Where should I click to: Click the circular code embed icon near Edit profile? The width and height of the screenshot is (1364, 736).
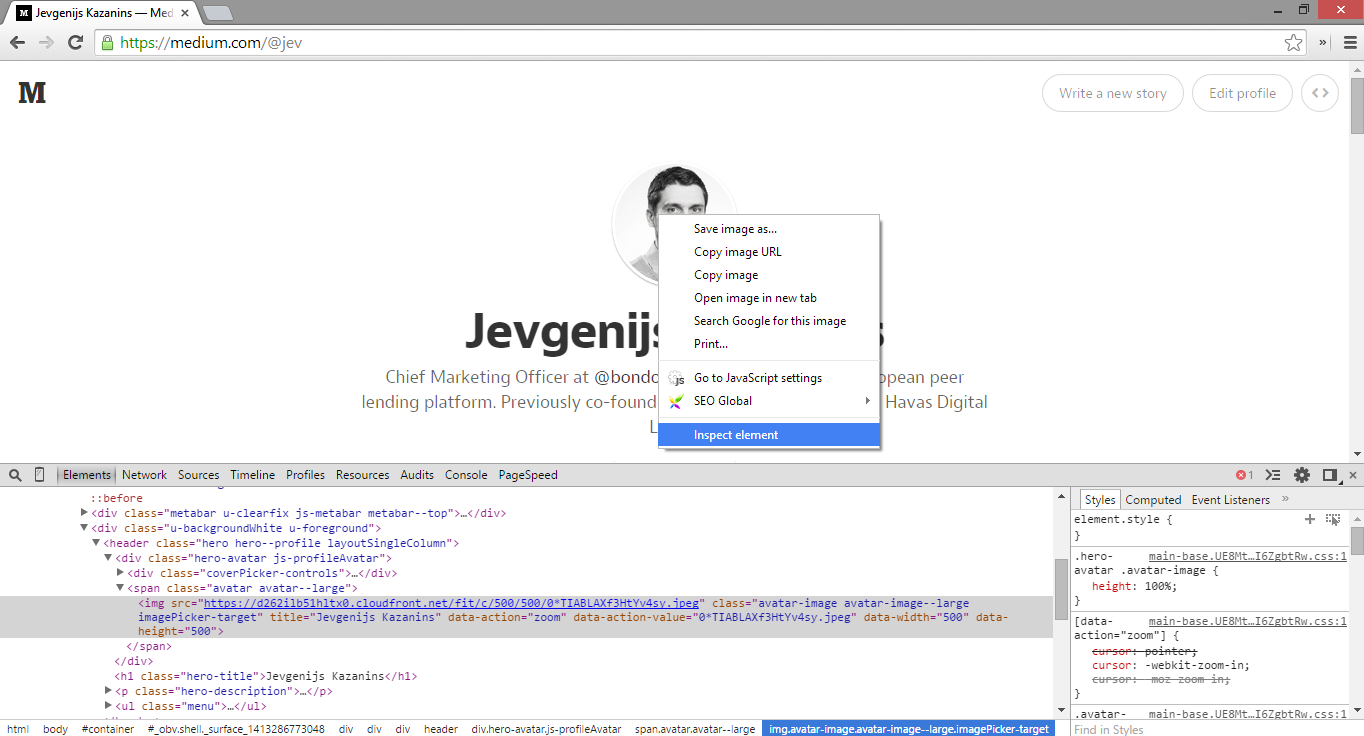1320,92
